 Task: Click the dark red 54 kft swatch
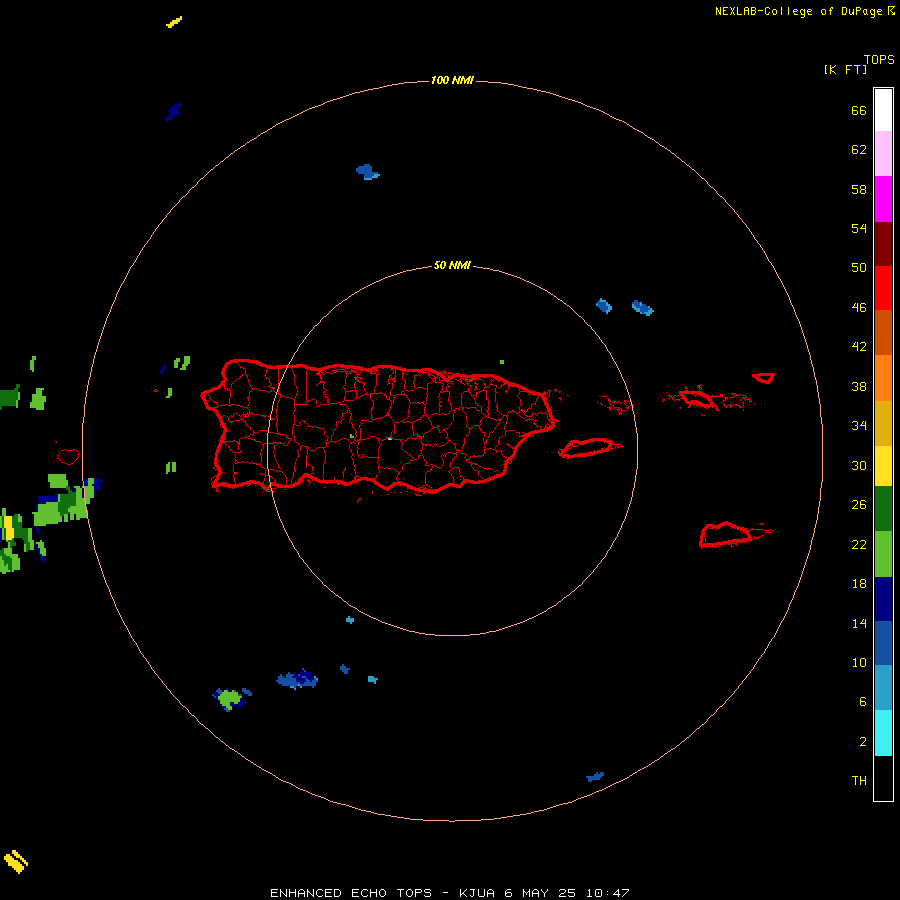[883, 243]
